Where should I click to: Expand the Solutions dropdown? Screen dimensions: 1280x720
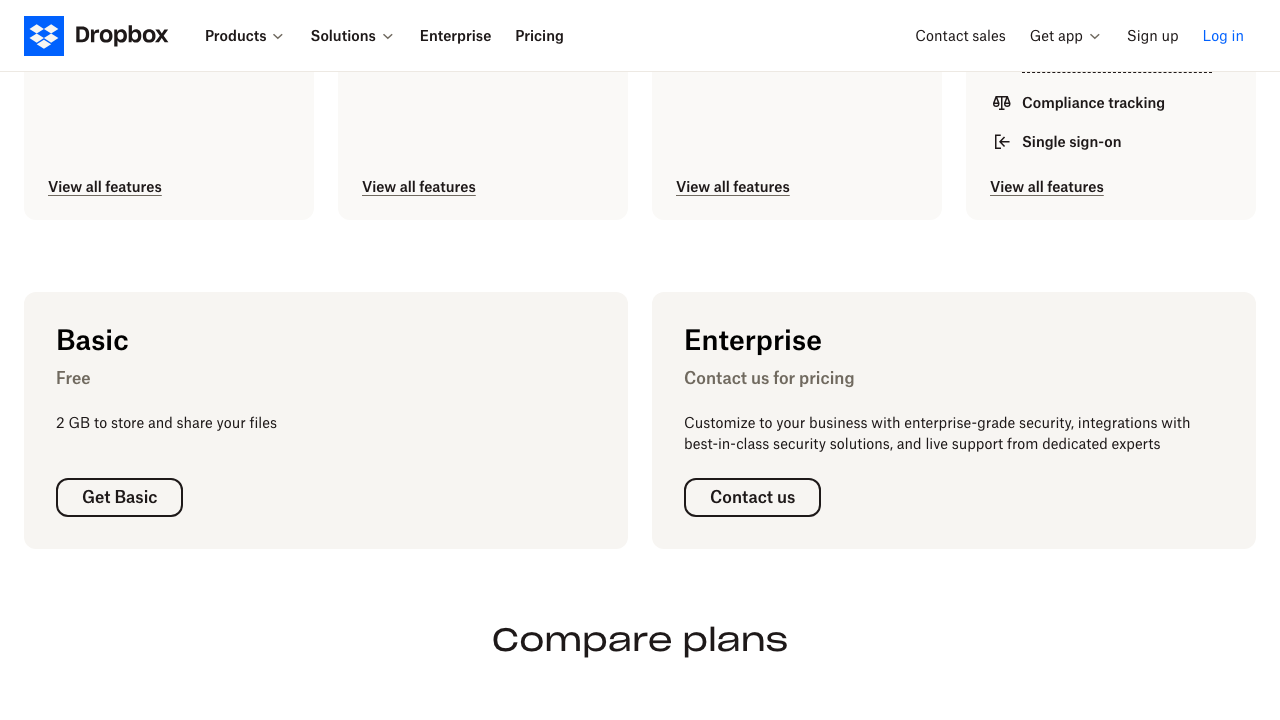click(351, 36)
